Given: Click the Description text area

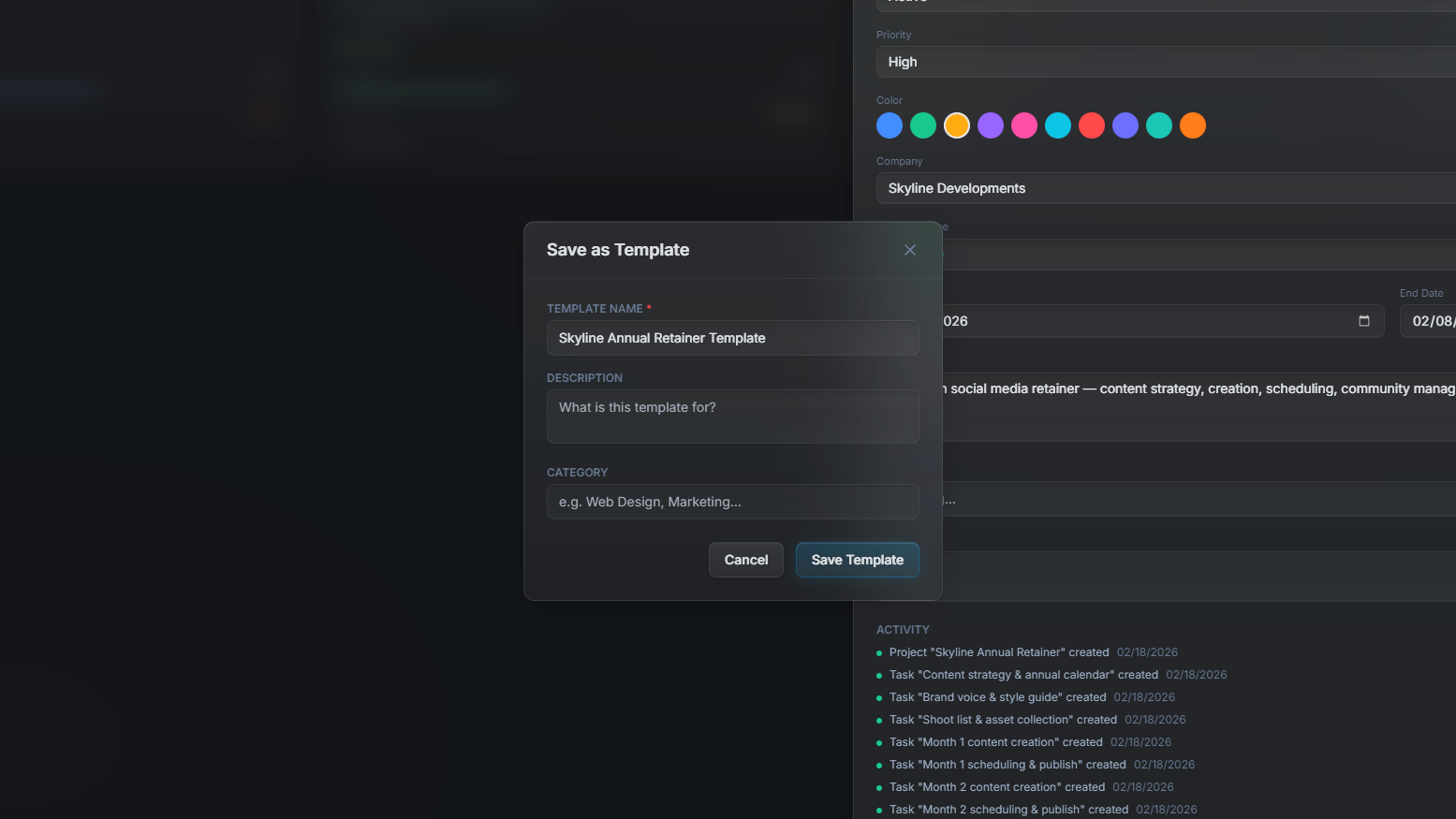Looking at the screenshot, I should [x=732, y=417].
